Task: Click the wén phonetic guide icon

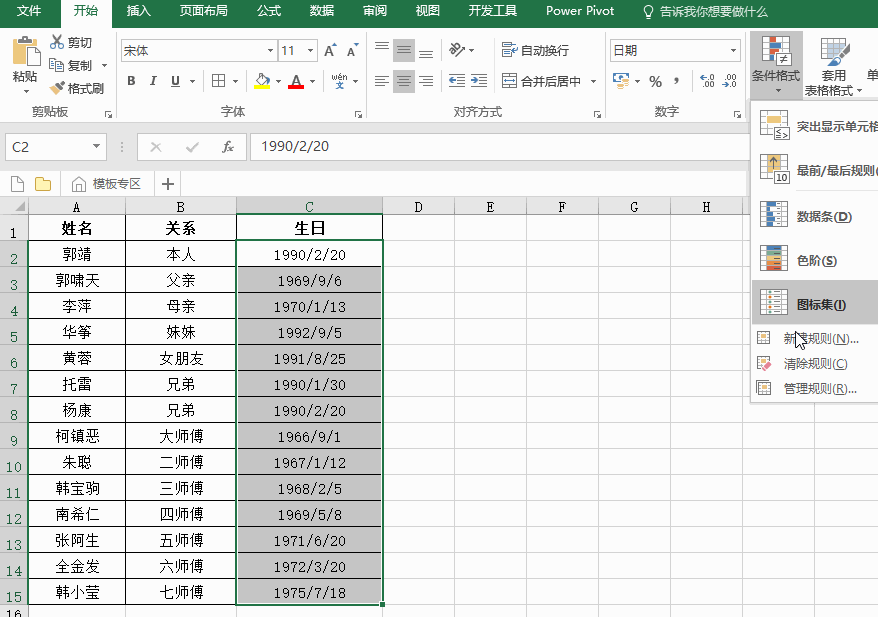Action: coord(339,81)
